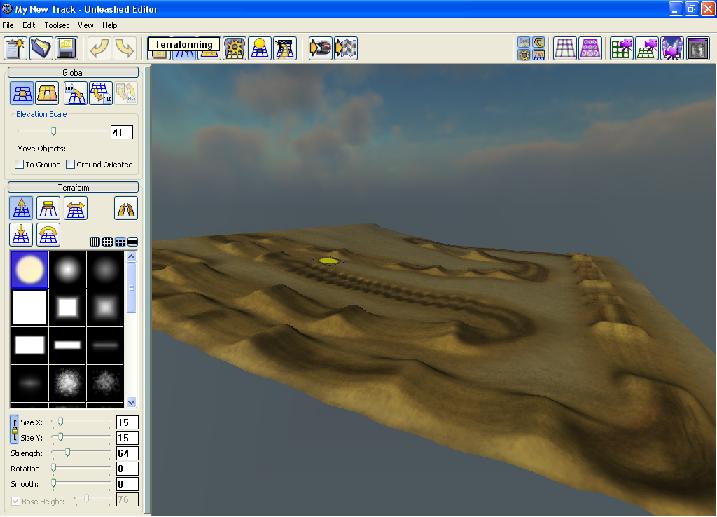Click the checkered finish flags icon
This screenshot has width=717, height=517.
pos(346,47)
